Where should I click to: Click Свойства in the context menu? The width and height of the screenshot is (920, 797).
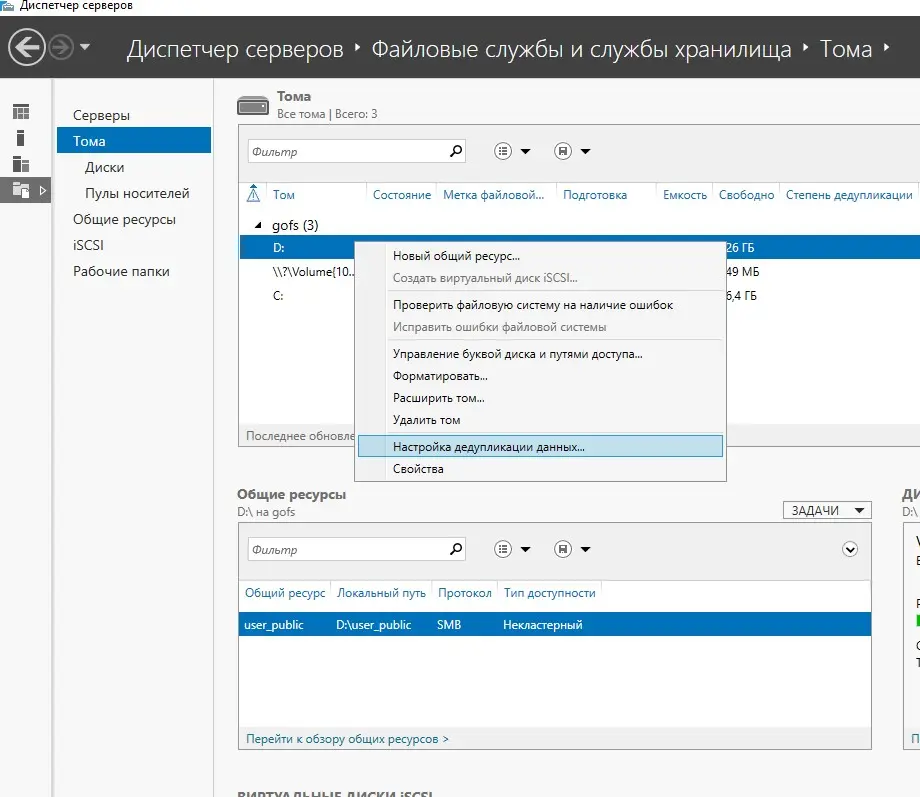pyautogui.click(x=418, y=469)
